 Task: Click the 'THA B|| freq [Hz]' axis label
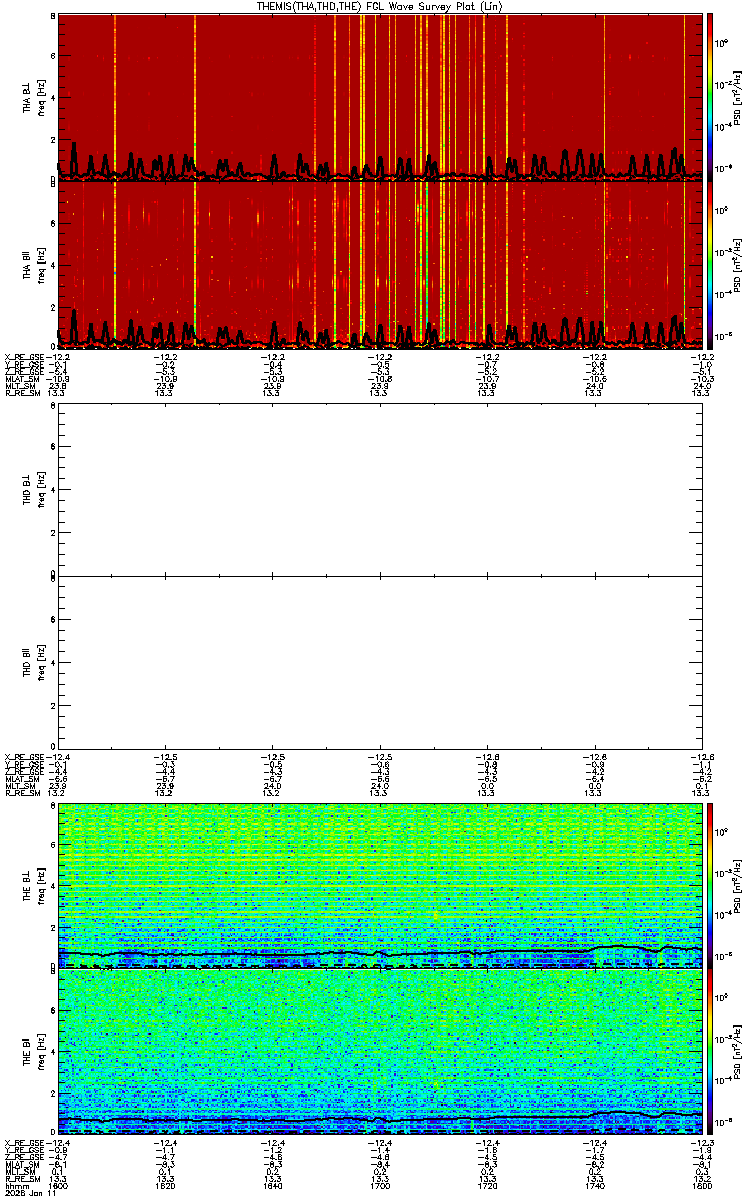click(x=34, y=265)
